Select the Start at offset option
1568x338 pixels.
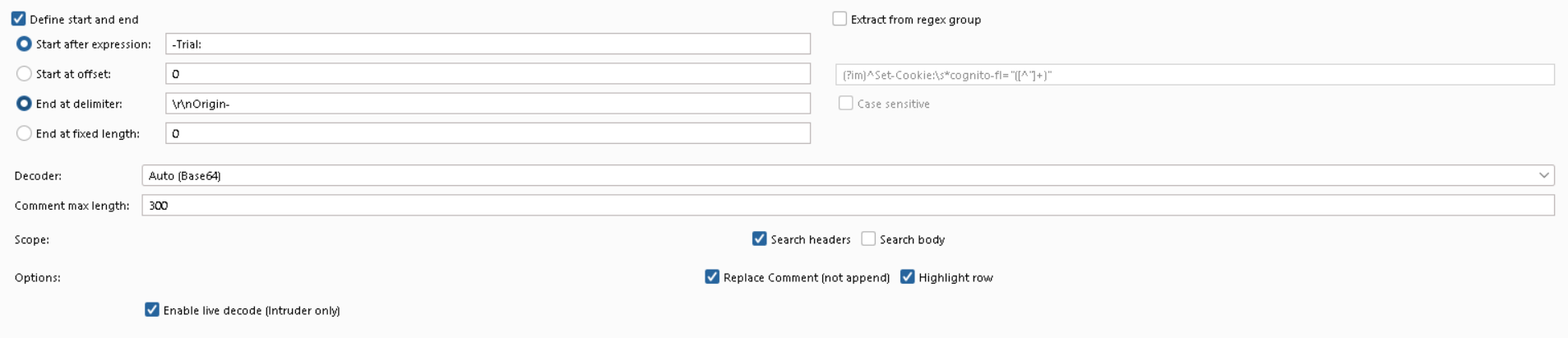click(24, 74)
